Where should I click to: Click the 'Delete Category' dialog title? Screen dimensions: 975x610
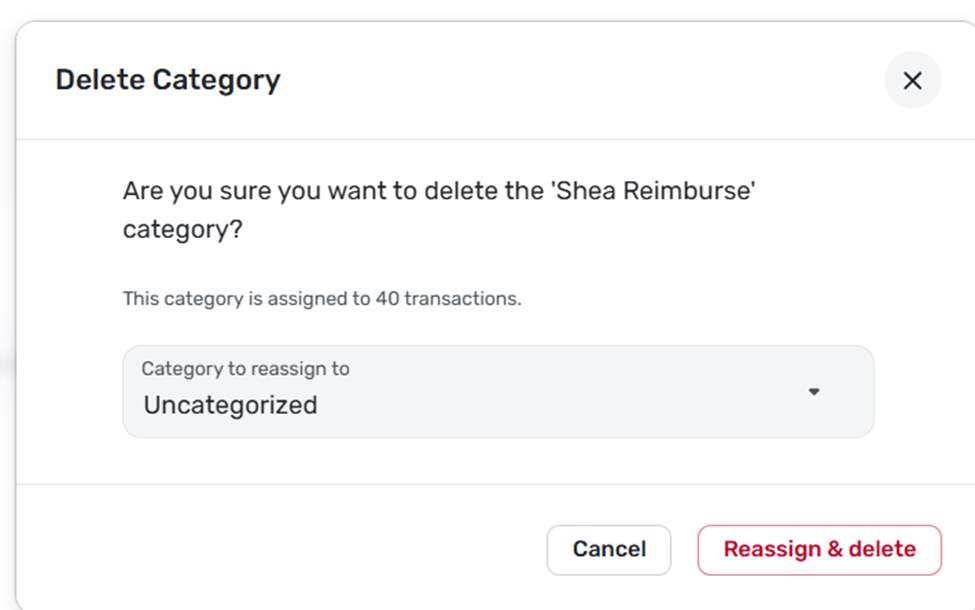(x=168, y=80)
